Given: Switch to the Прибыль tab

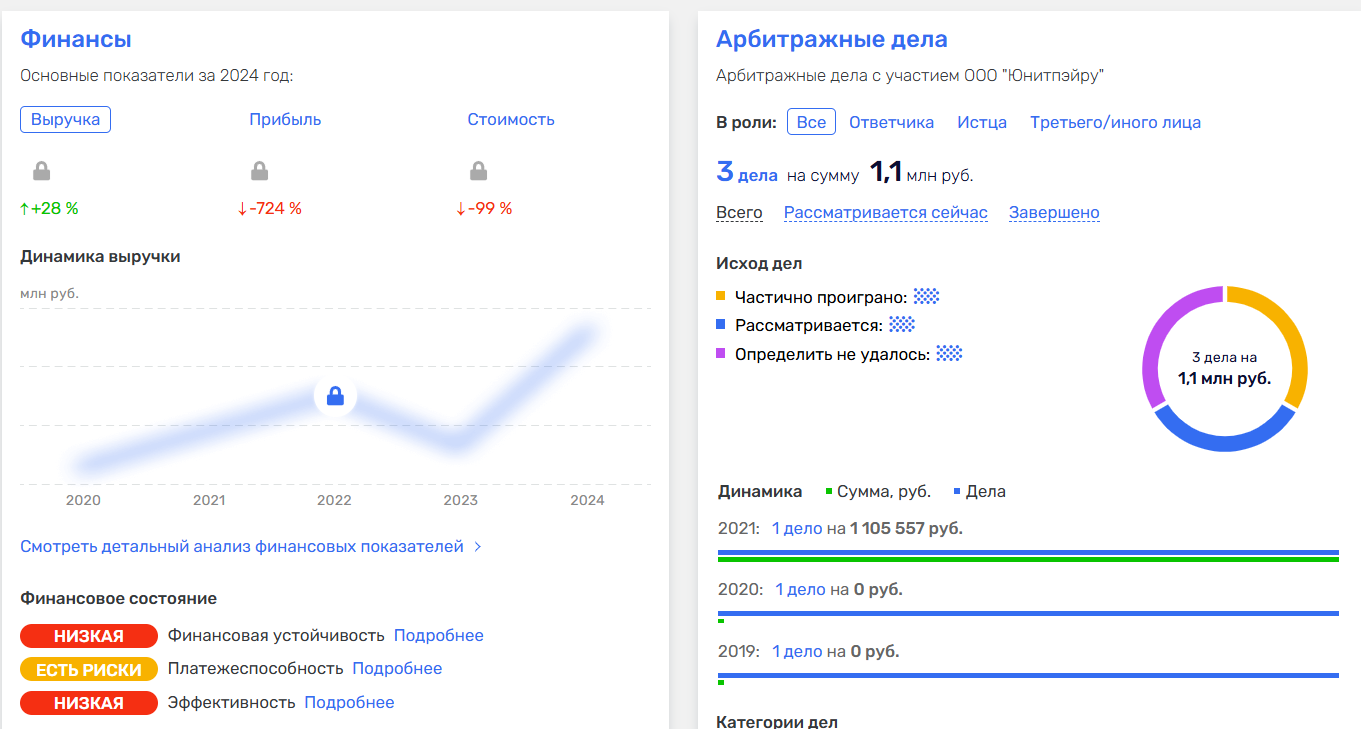Looking at the screenshot, I should 284,118.
